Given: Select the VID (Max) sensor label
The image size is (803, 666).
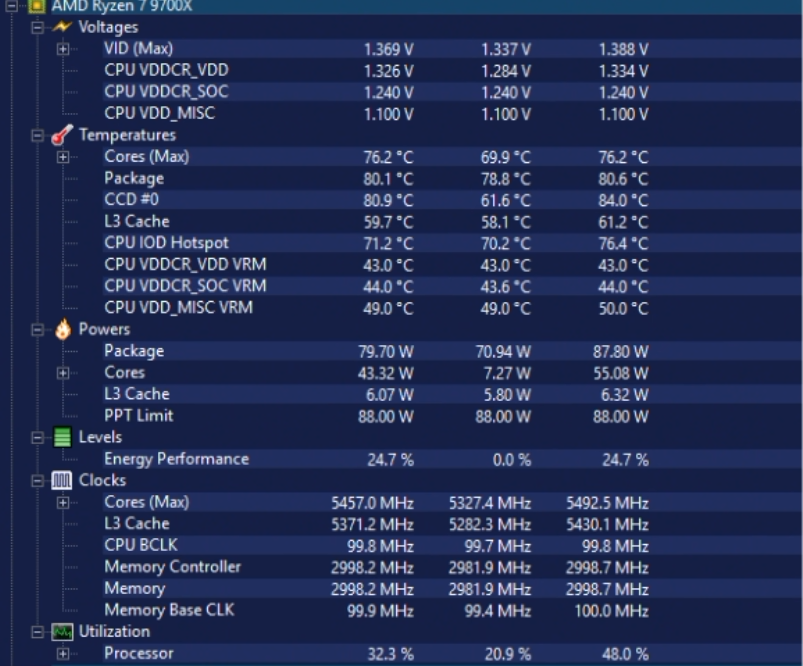Looking at the screenshot, I should point(139,49).
